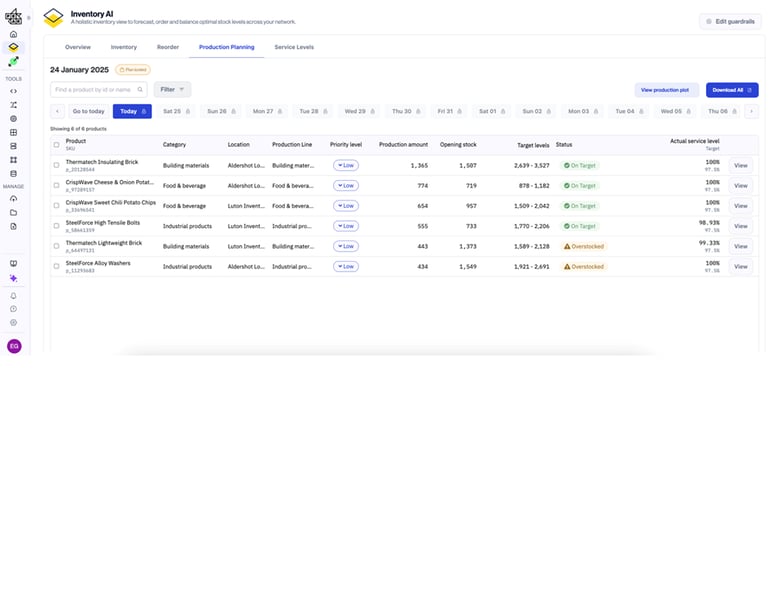The height and width of the screenshot is (600, 772).
Task: Click the search magnifier icon in product field
Action: [140, 90]
